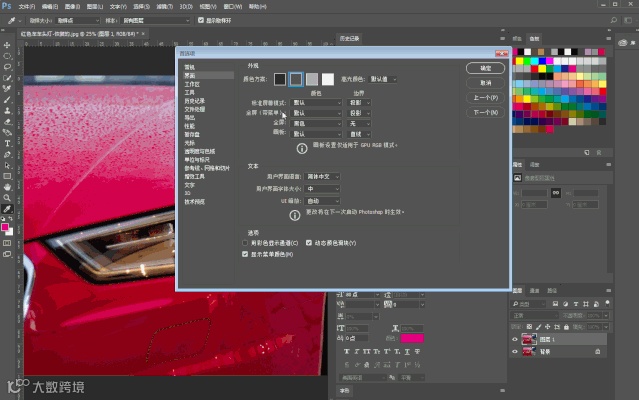Open 窗口(W) menu
This screenshot has height=400, width=639.
click(x=233, y=7)
